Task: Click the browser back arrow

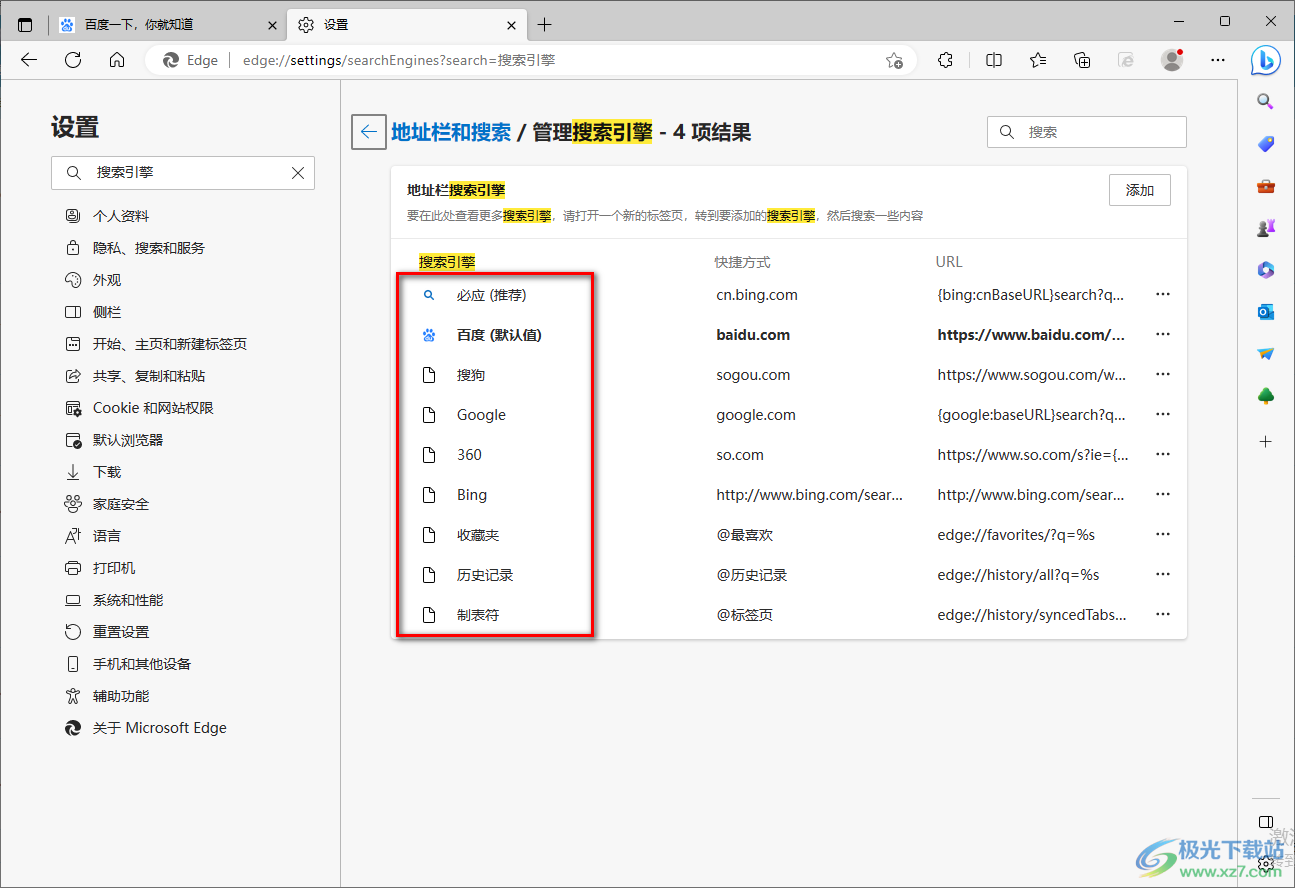Action: pos(29,60)
